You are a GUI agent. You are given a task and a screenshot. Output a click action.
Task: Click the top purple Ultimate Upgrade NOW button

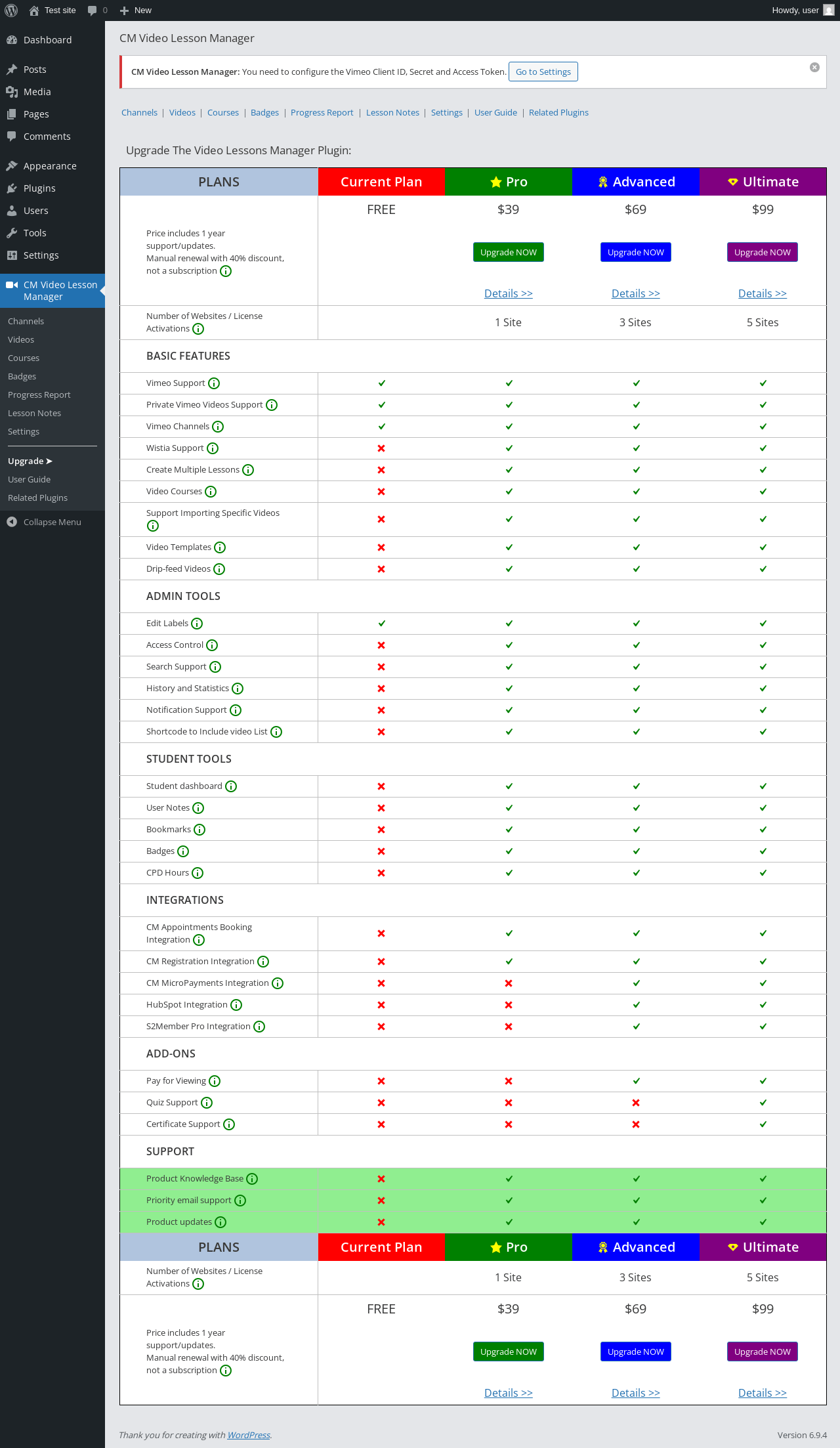point(763,253)
